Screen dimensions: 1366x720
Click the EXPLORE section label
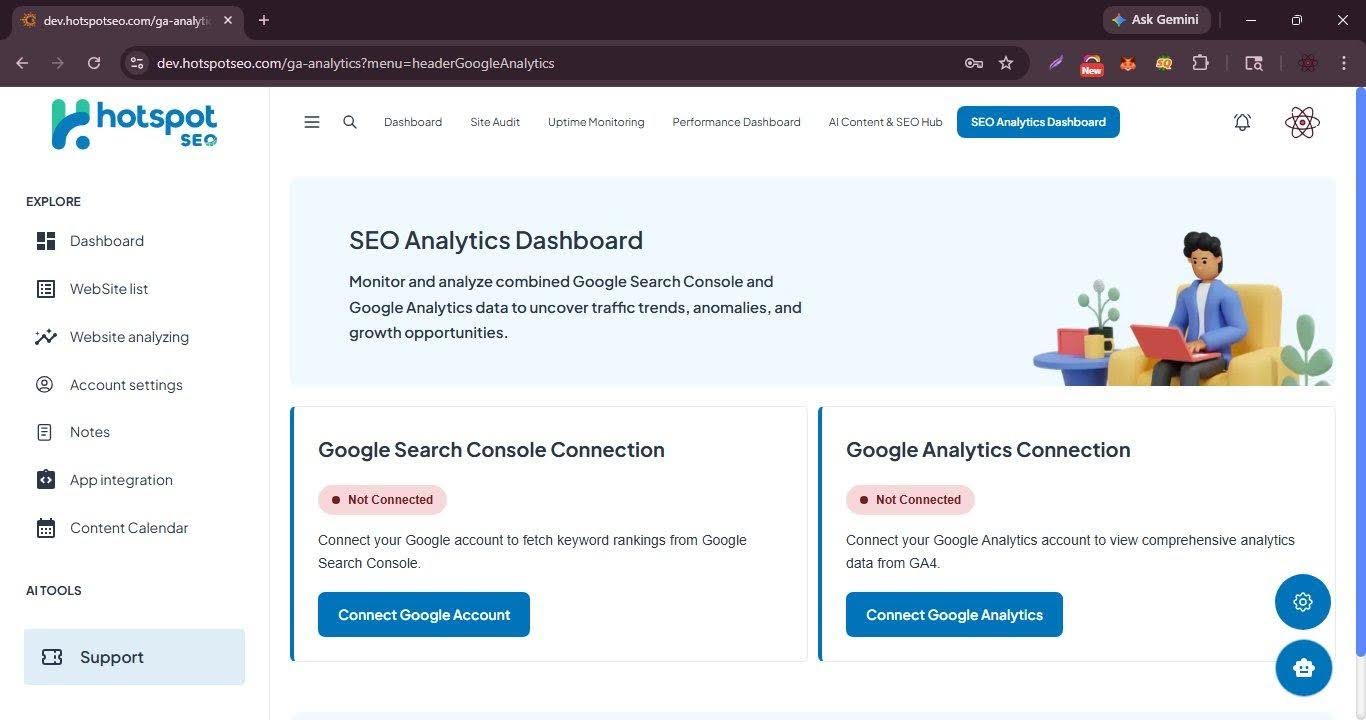53,202
